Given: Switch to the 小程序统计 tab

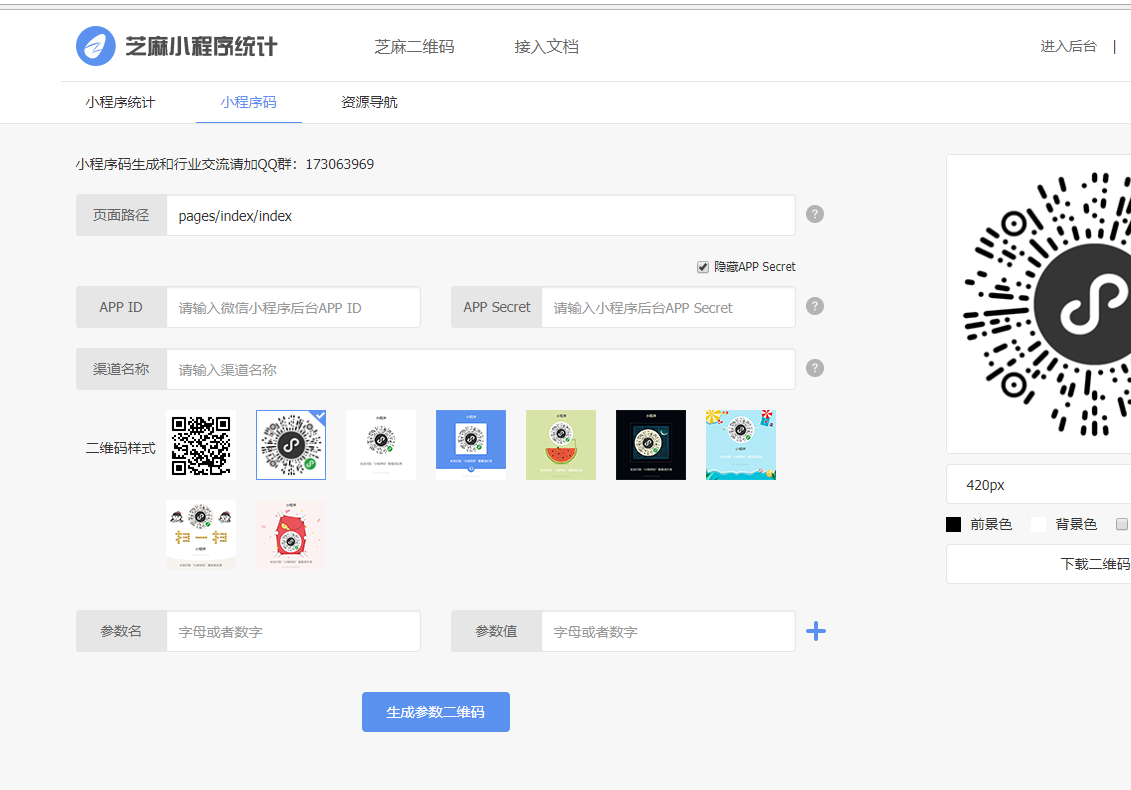Looking at the screenshot, I should 120,101.
